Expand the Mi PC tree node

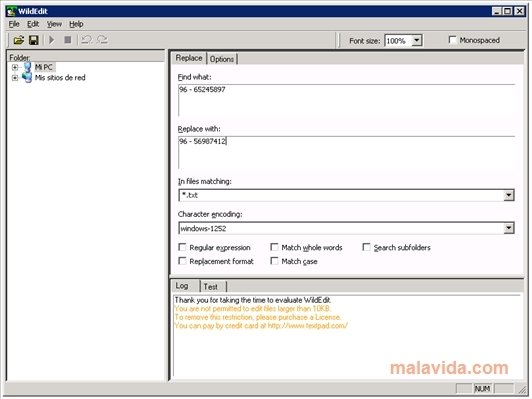(x=15, y=67)
